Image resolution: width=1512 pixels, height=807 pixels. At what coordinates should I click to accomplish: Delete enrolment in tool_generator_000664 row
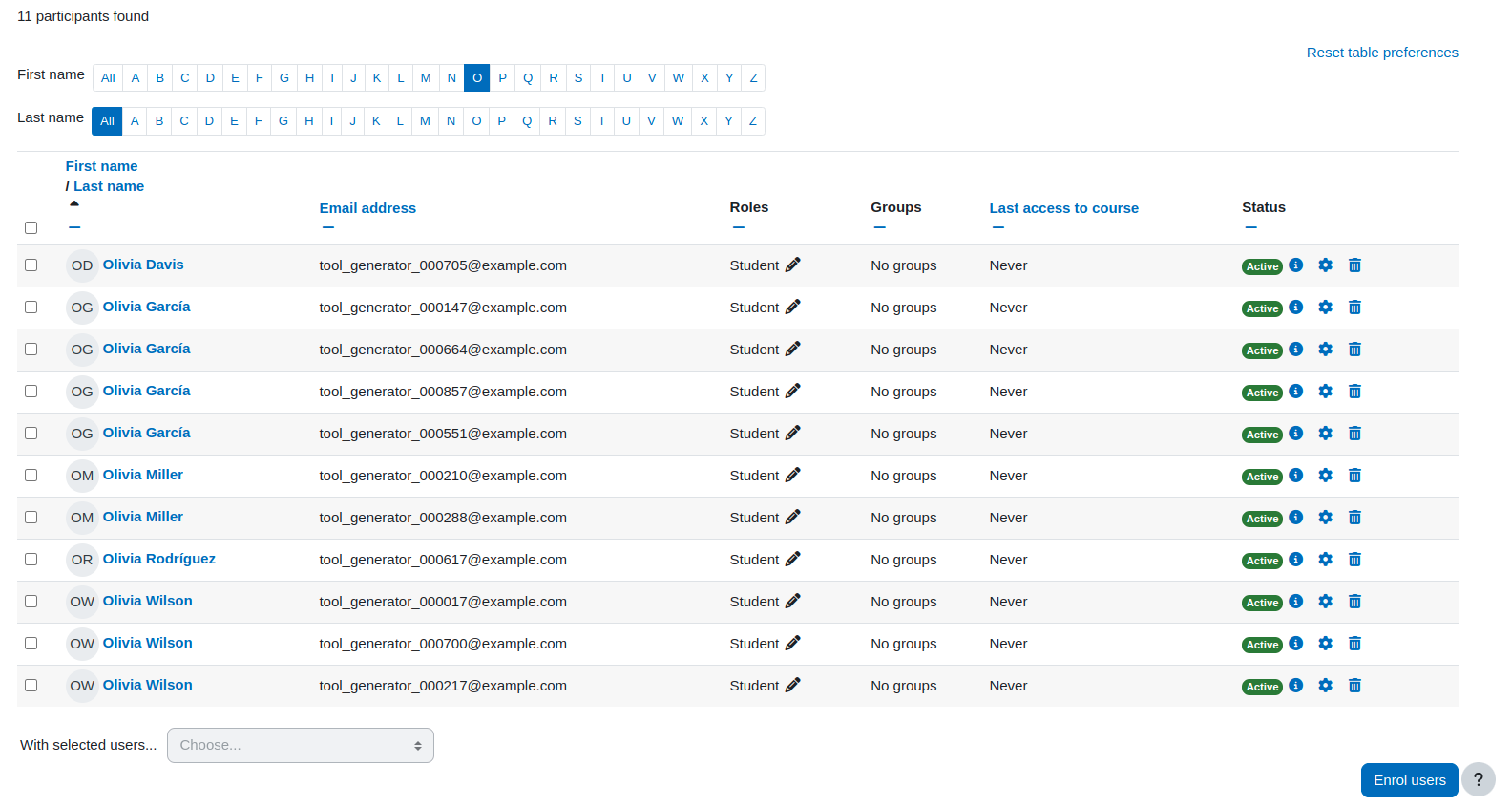tap(1354, 349)
